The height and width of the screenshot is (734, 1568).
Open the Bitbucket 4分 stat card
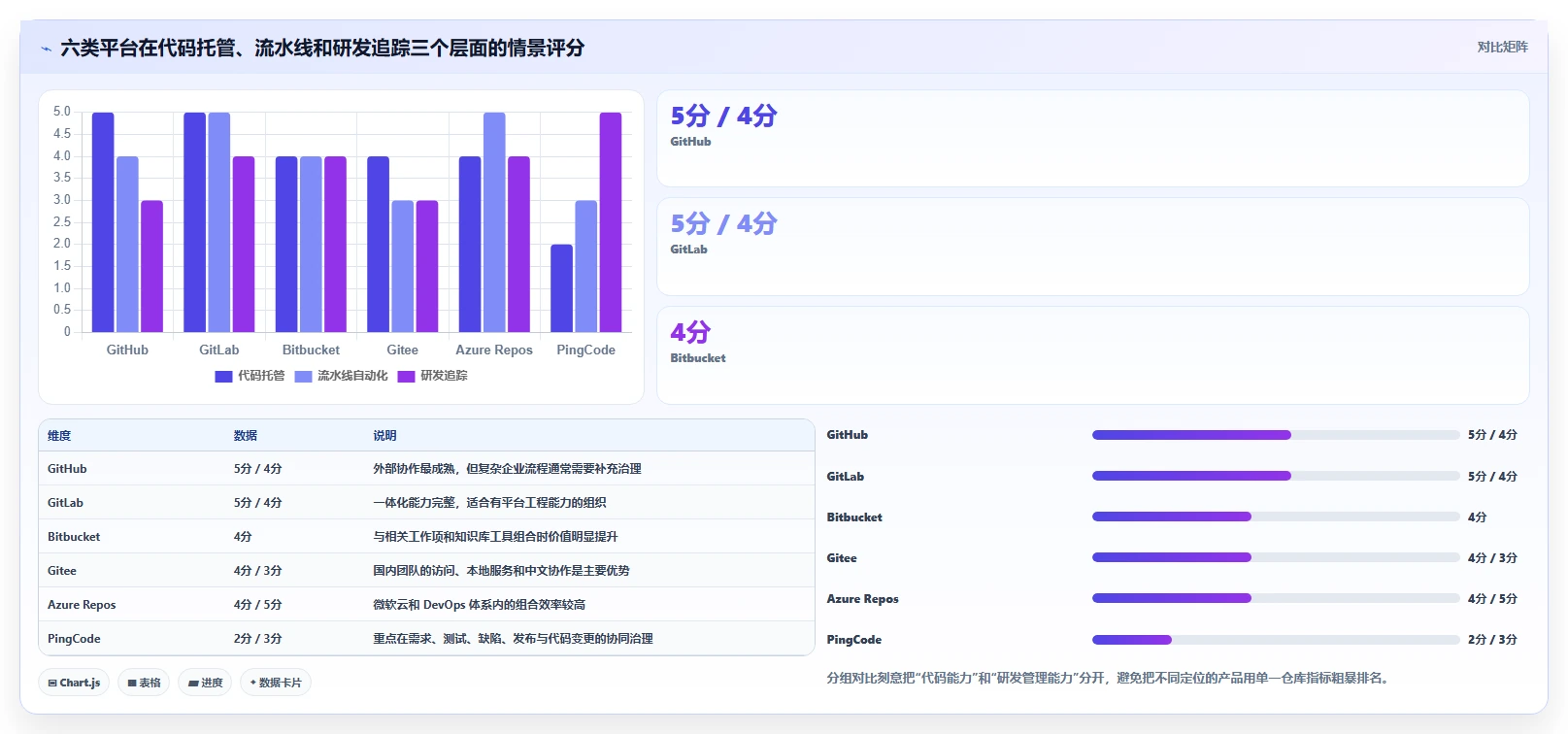(1093, 355)
